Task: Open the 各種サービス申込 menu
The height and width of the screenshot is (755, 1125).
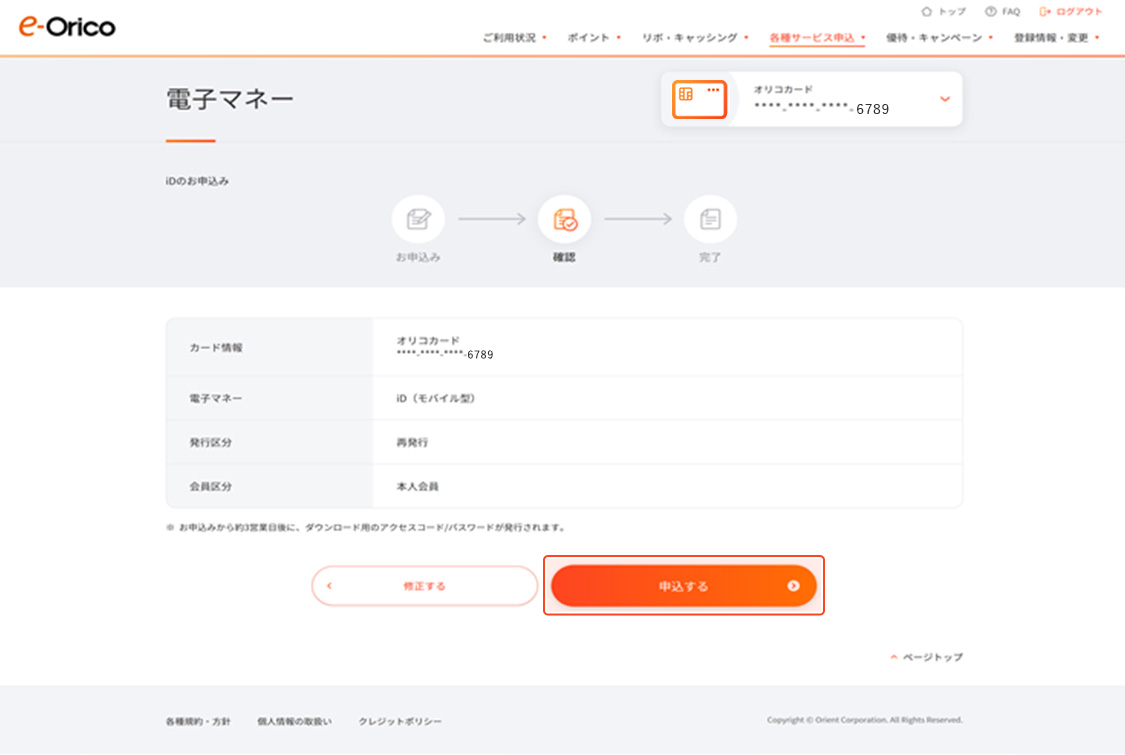Action: tap(817, 38)
